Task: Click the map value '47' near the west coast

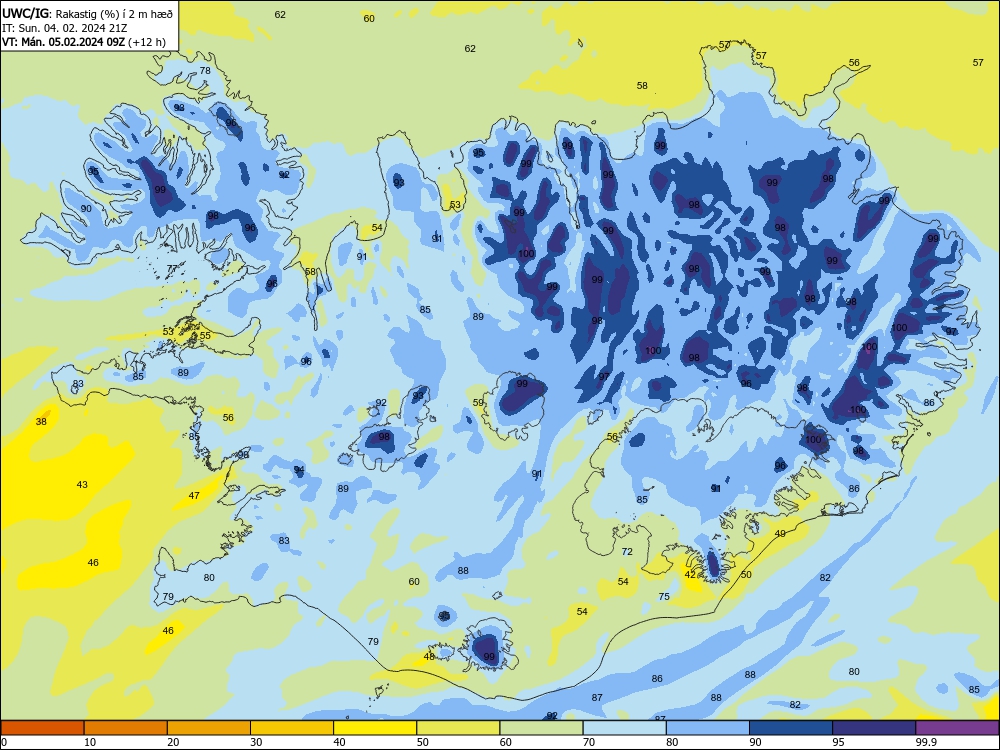Action: tap(195, 496)
